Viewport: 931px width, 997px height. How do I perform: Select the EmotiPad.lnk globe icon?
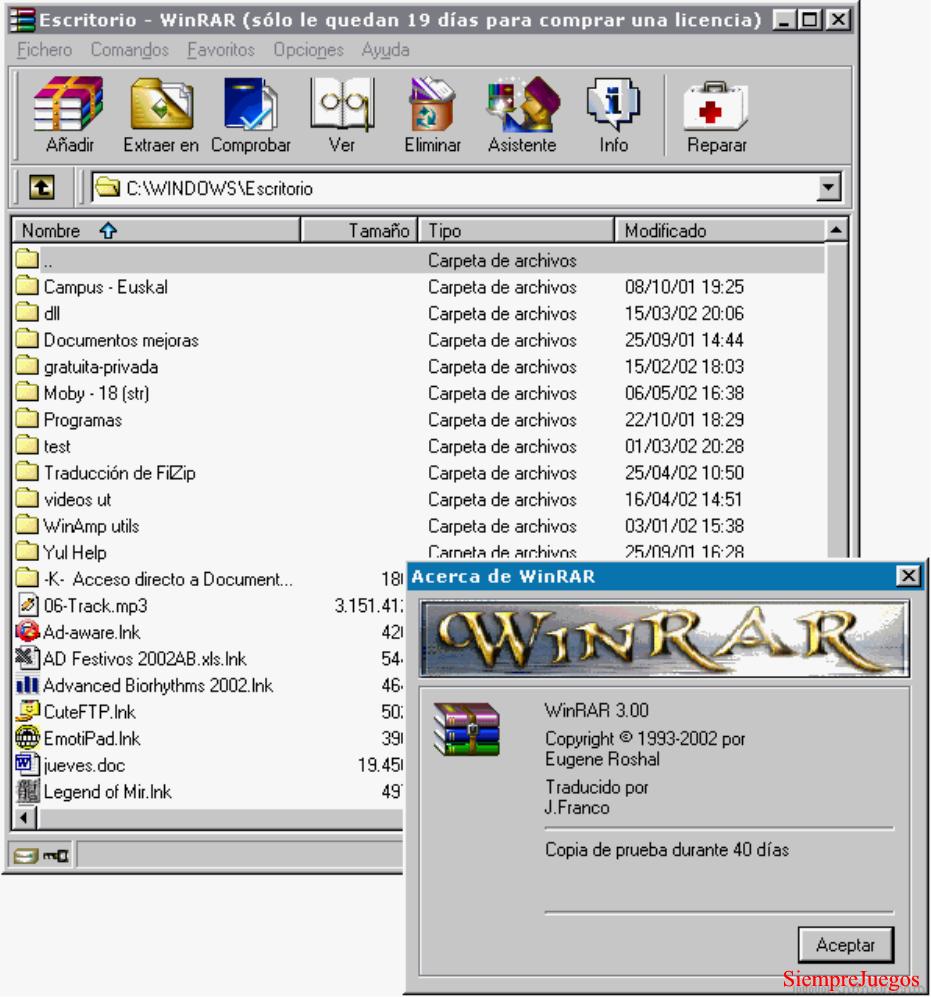click(x=27, y=738)
